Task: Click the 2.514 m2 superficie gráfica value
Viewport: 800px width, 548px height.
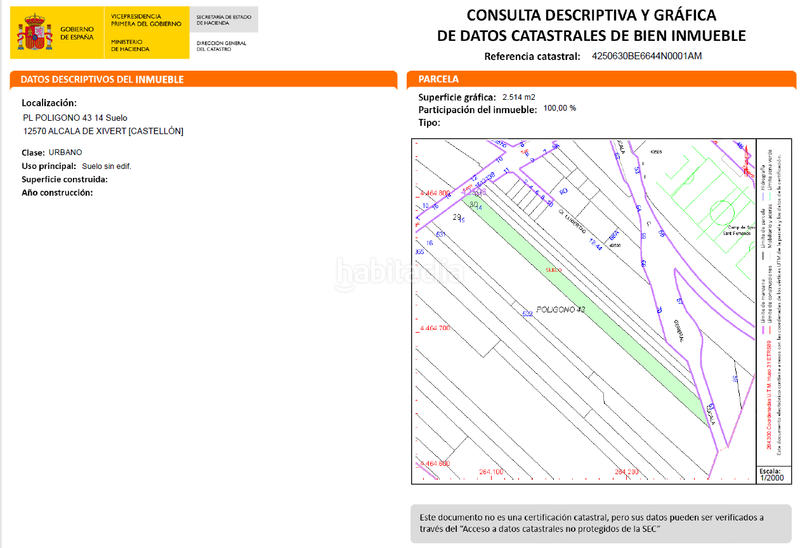Action: tap(518, 96)
